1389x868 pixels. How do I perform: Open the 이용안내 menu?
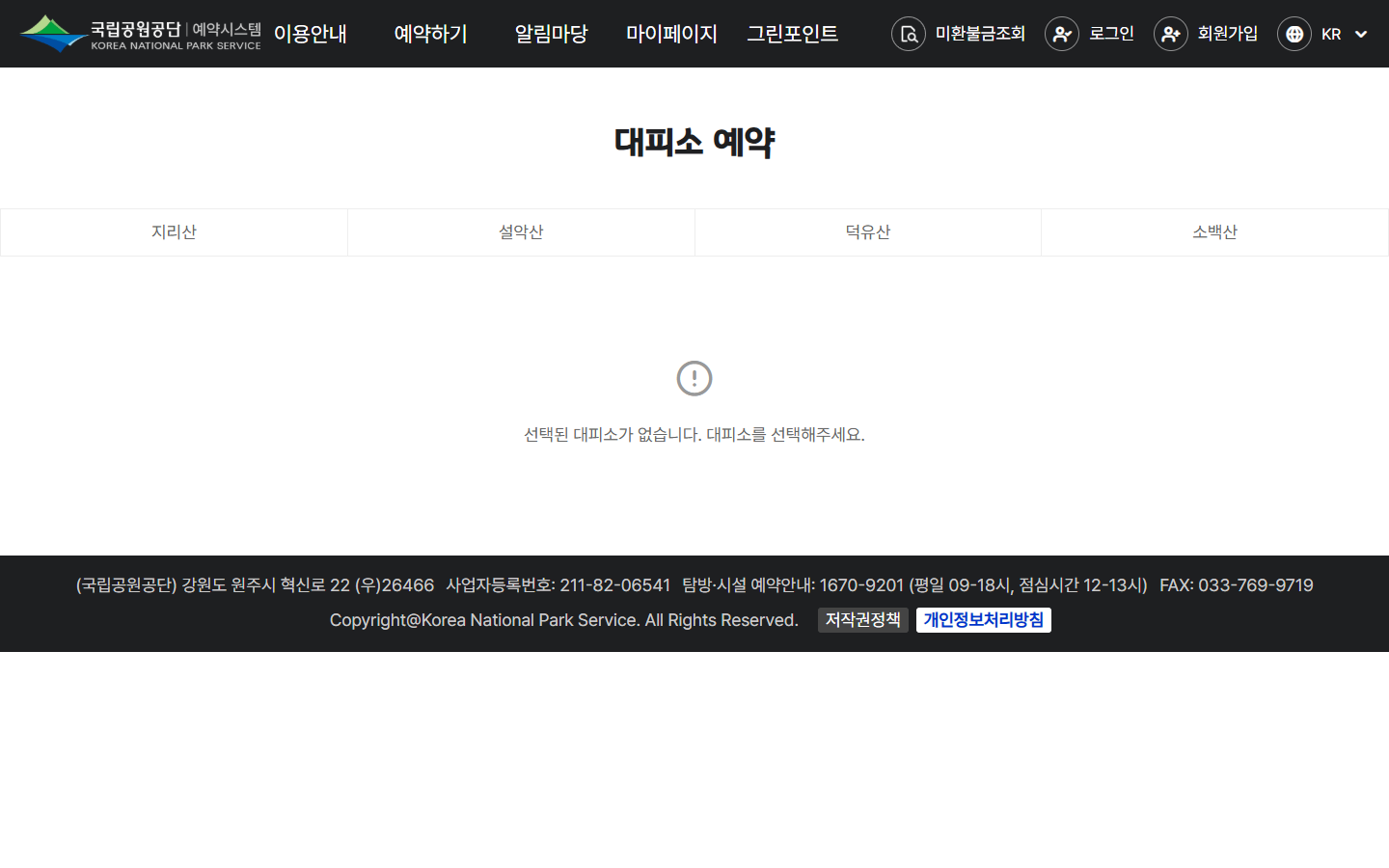pos(311,34)
